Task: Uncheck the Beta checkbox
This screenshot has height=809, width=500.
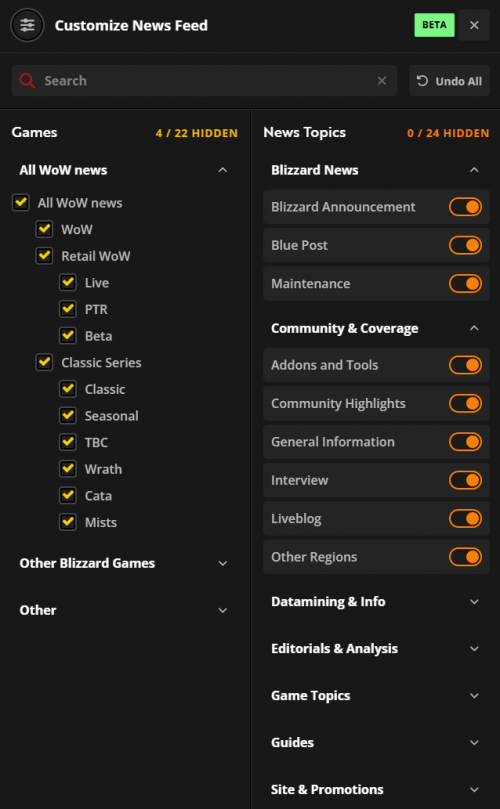Action: click(x=68, y=335)
